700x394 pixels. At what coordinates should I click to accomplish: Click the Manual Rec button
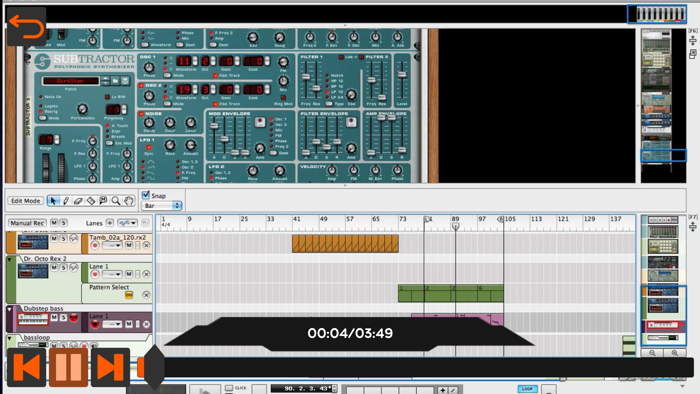[x=27, y=223]
